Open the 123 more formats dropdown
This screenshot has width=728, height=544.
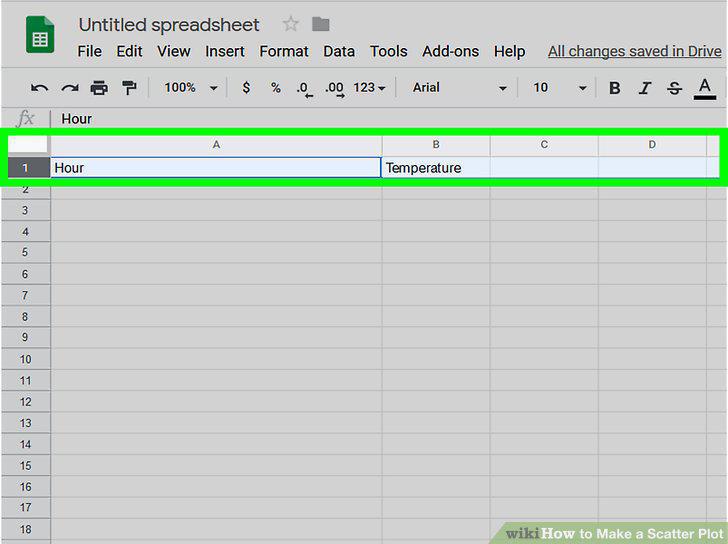tap(369, 88)
